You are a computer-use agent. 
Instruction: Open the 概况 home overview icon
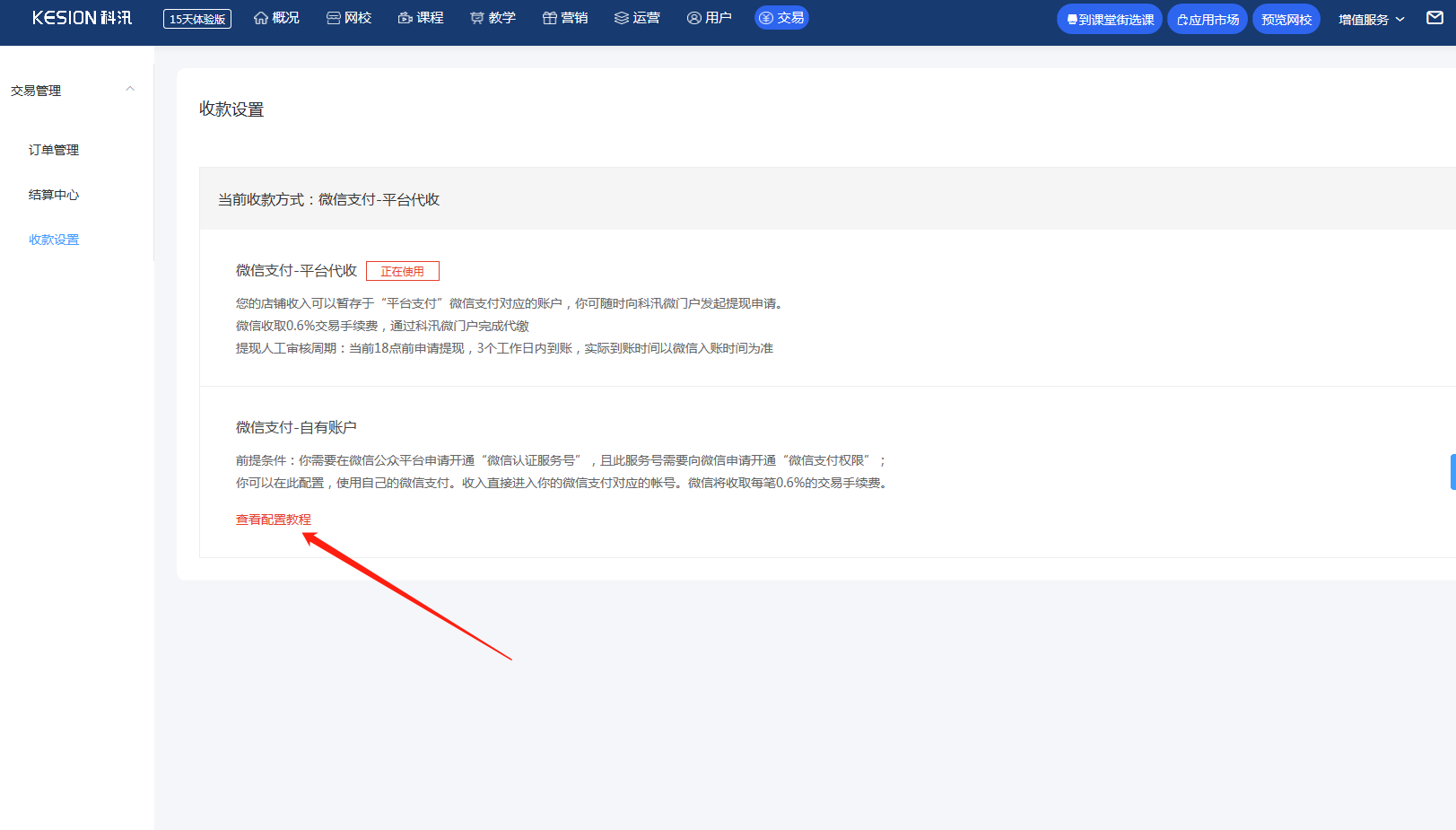point(261,18)
